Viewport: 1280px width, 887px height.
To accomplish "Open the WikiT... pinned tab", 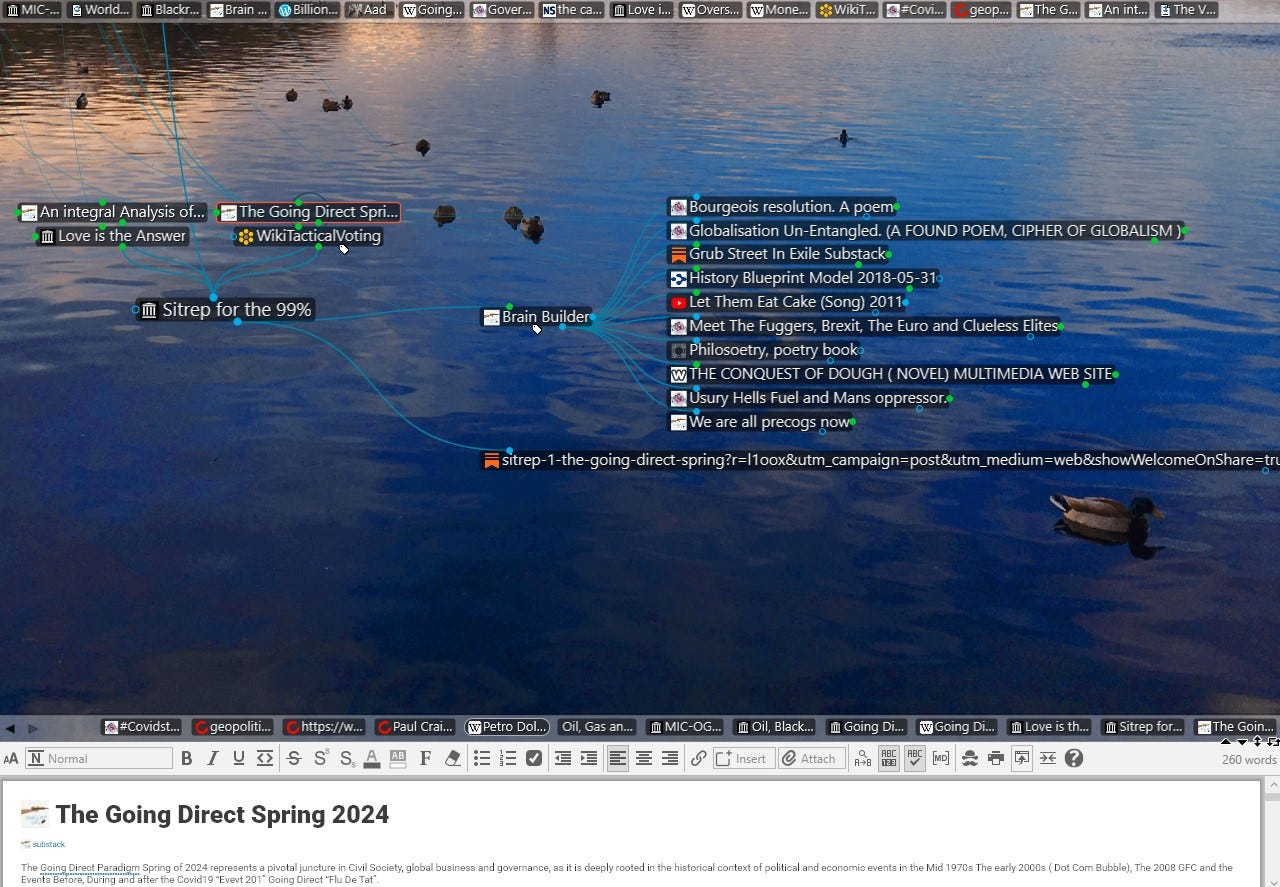I will coord(846,10).
